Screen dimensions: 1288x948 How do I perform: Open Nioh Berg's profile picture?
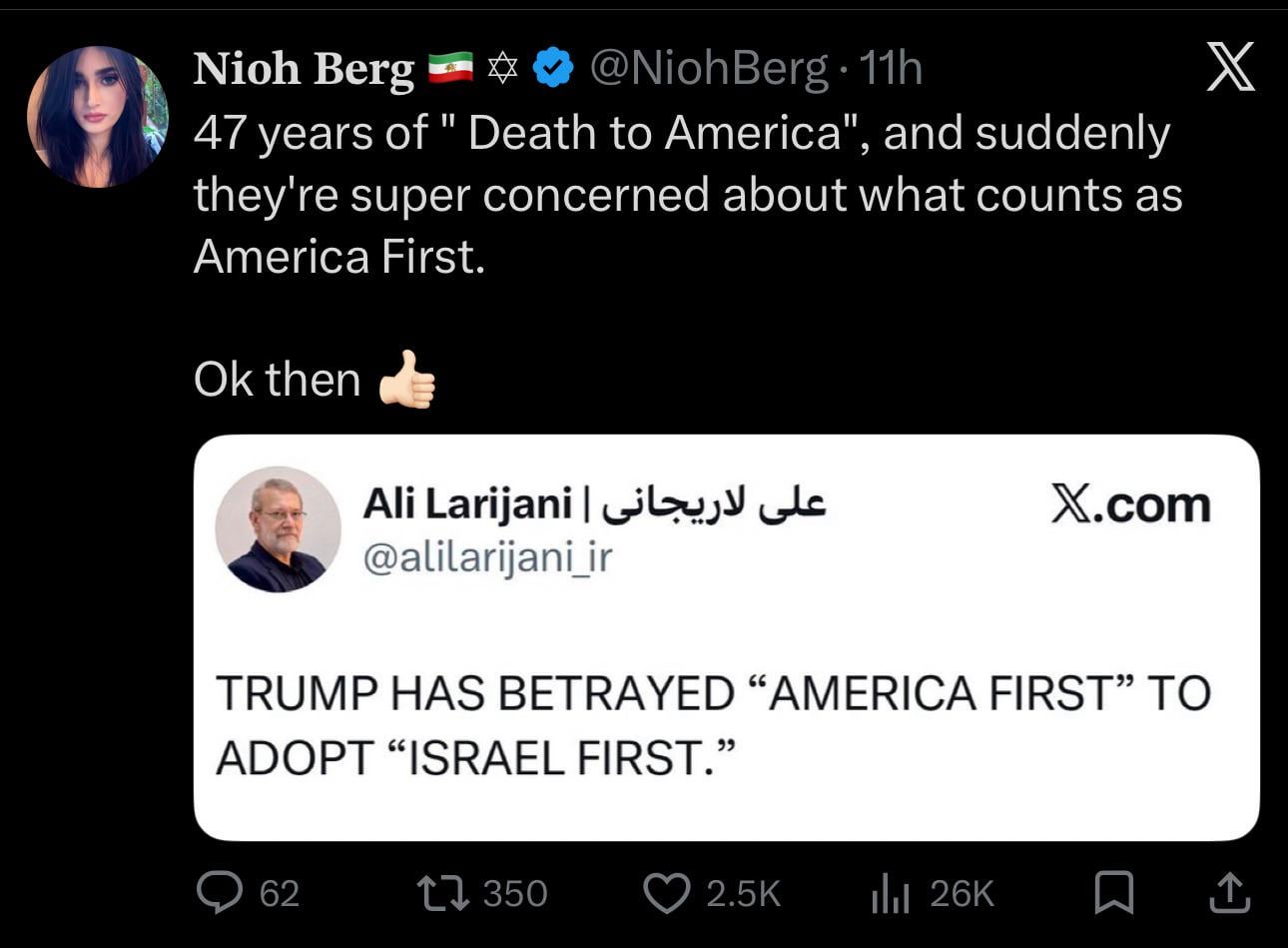click(x=98, y=117)
